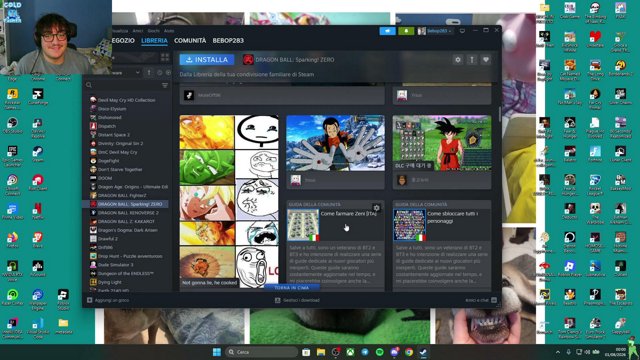Click the gear icon on the Zeni guide card

376,208
